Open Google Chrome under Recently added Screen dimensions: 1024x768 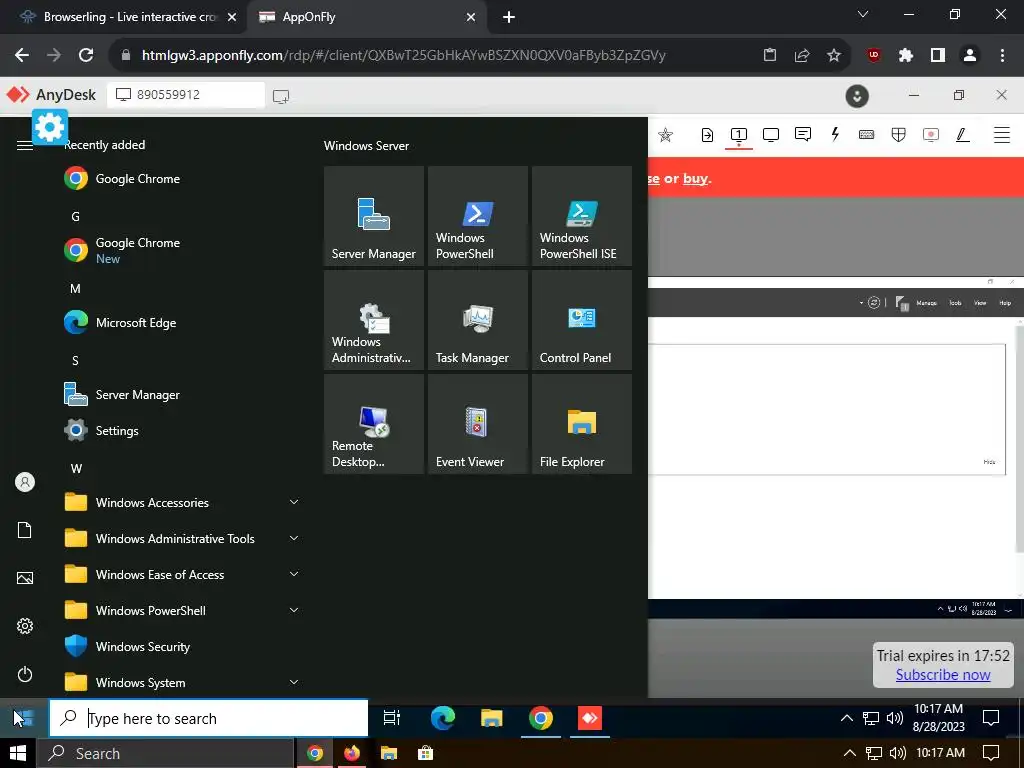[x=183, y=178]
